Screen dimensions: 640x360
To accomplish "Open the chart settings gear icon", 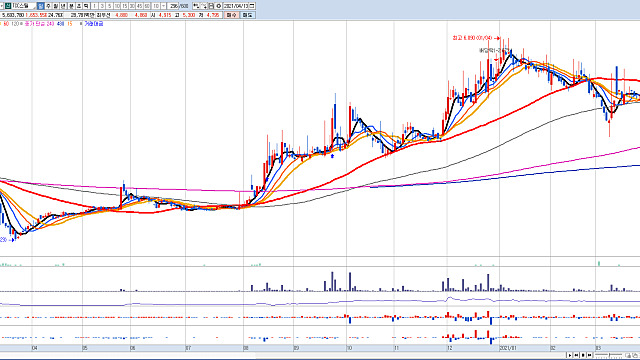I will click(x=218, y=6).
